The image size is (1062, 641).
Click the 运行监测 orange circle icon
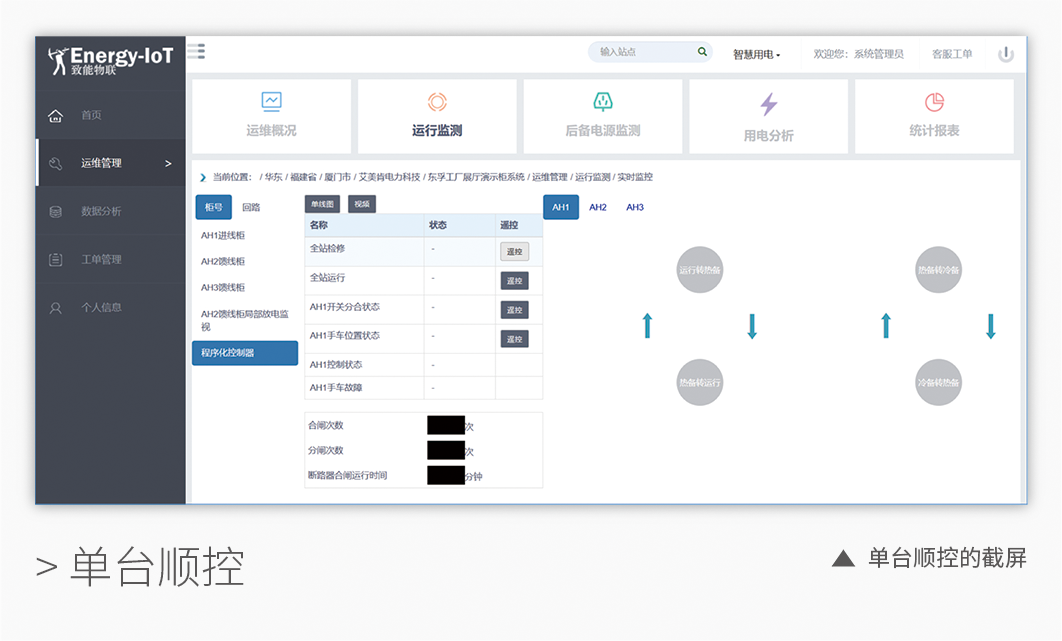click(438, 102)
